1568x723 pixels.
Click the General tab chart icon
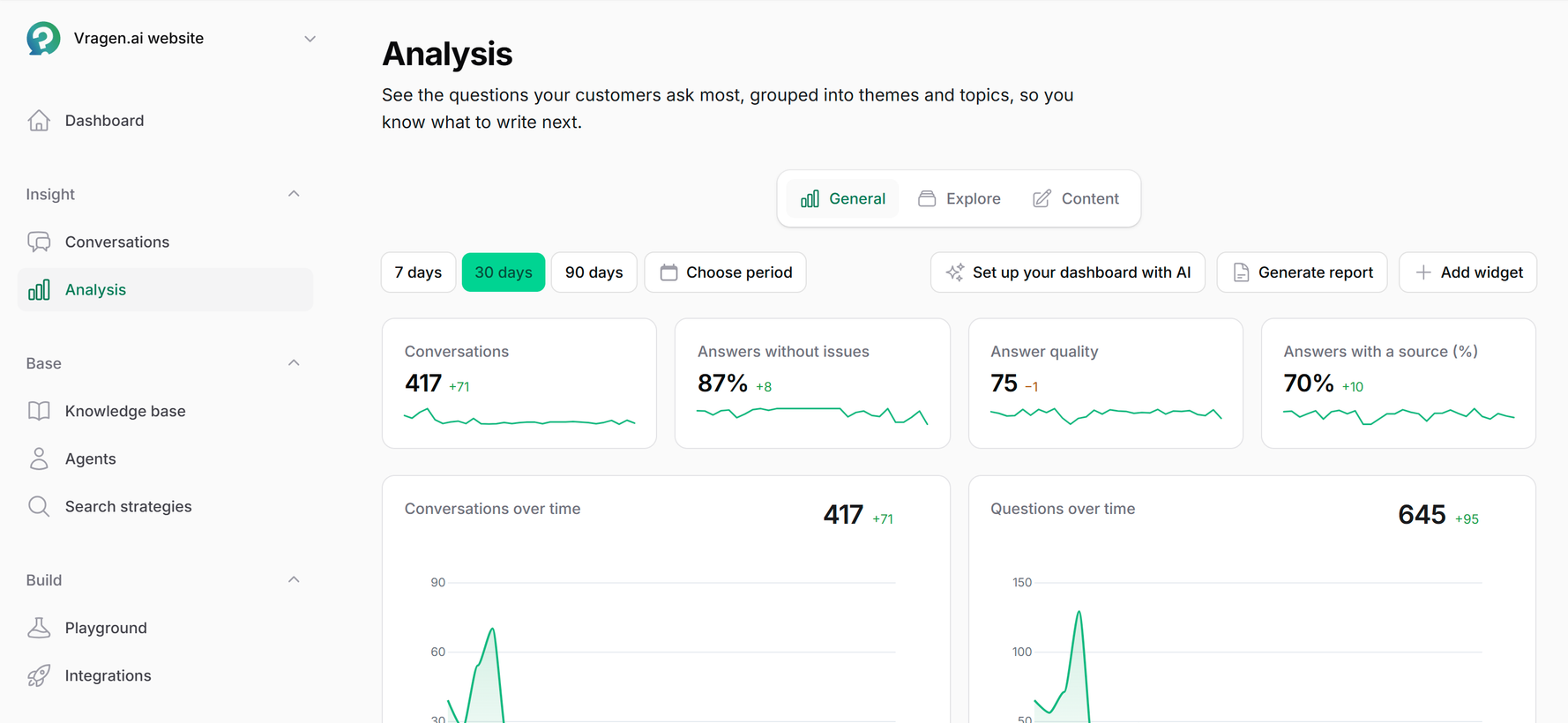click(x=810, y=198)
